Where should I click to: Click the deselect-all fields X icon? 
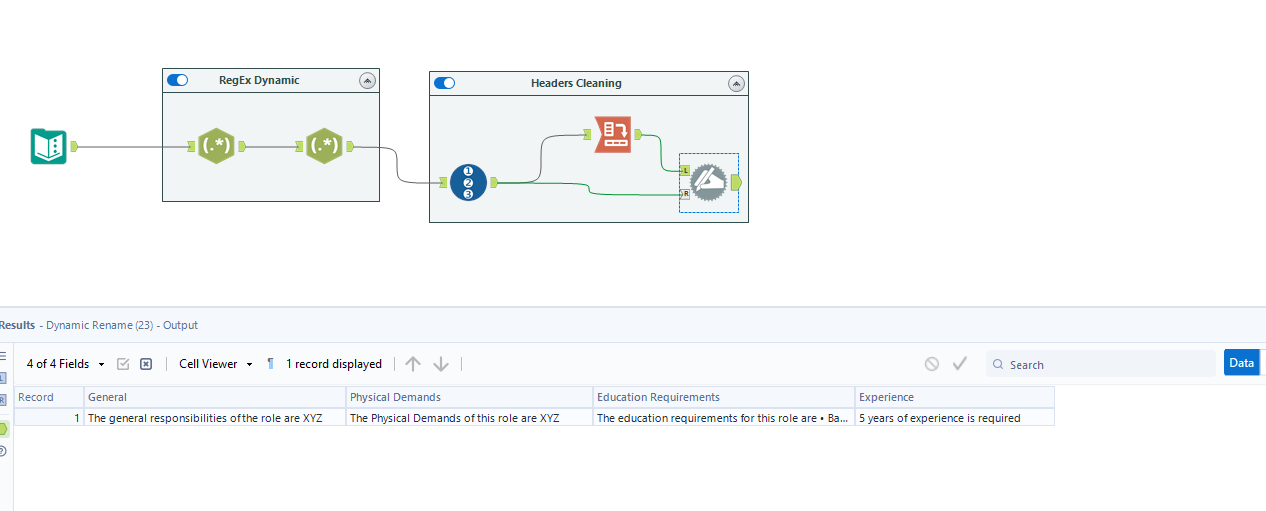coord(146,364)
